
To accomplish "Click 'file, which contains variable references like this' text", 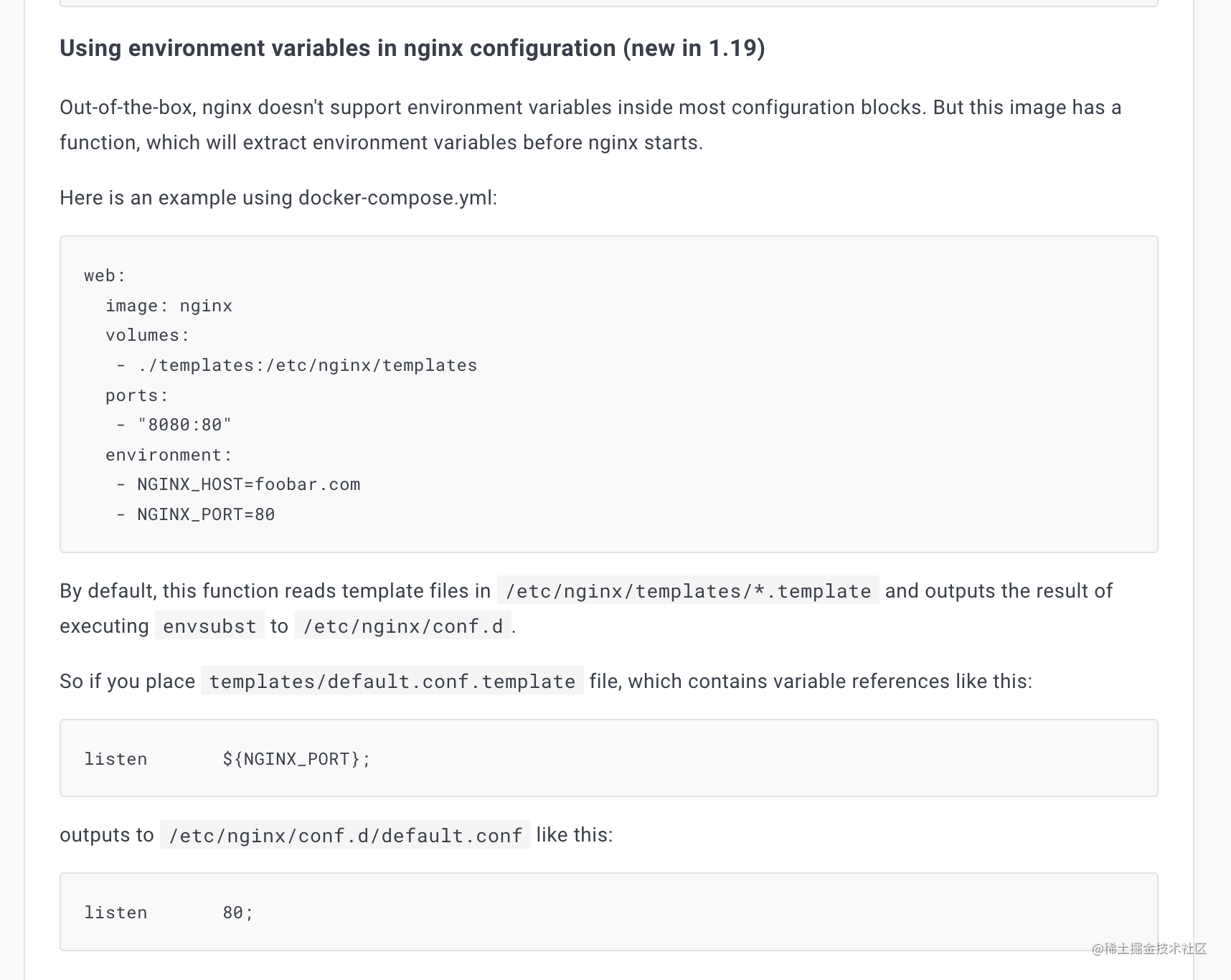I will click(x=811, y=682).
